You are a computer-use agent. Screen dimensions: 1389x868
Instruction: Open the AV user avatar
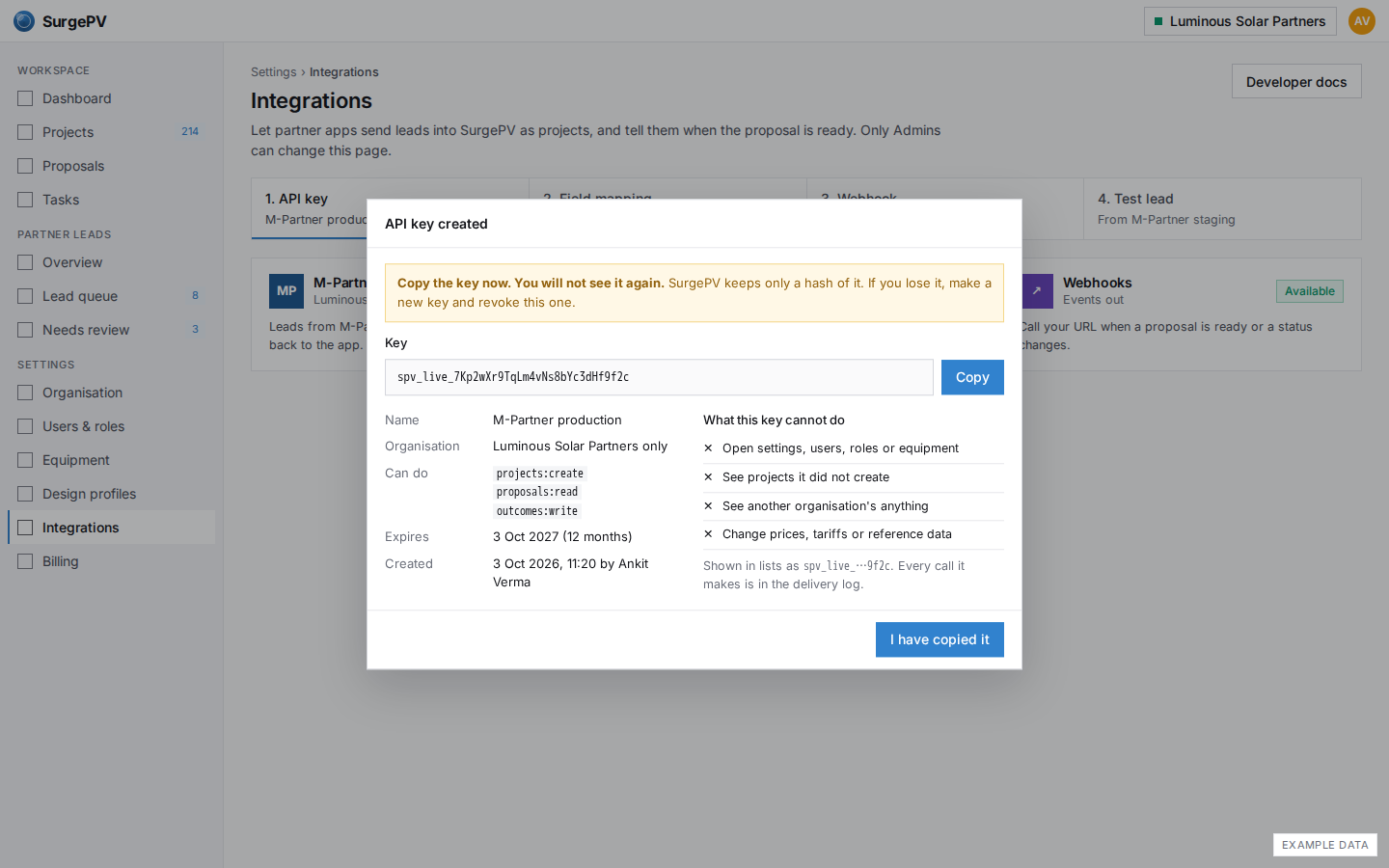pos(1362,21)
